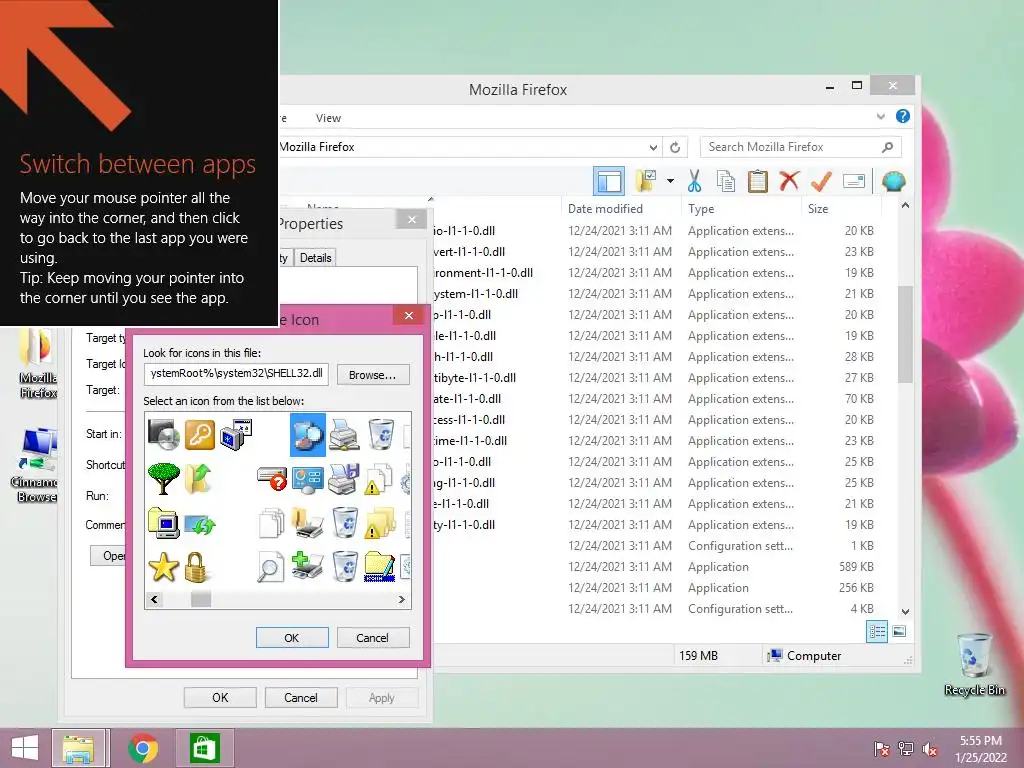Click file list scroll up arrow
This screenshot has width=1024, height=768.
click(905, 206)
